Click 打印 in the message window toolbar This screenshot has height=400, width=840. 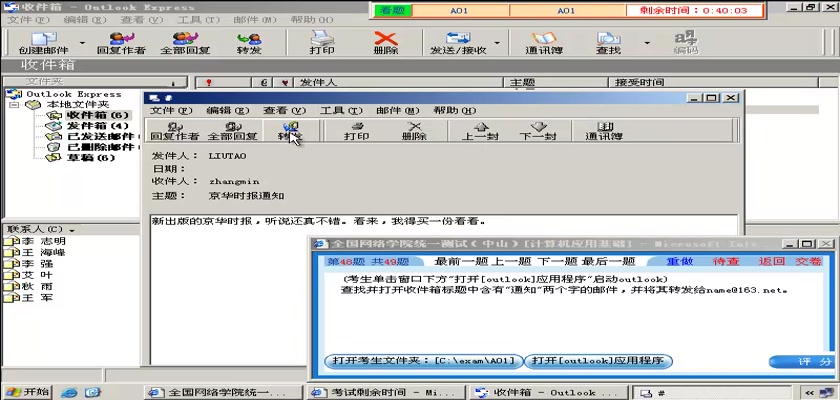click(x=356, y=131)
